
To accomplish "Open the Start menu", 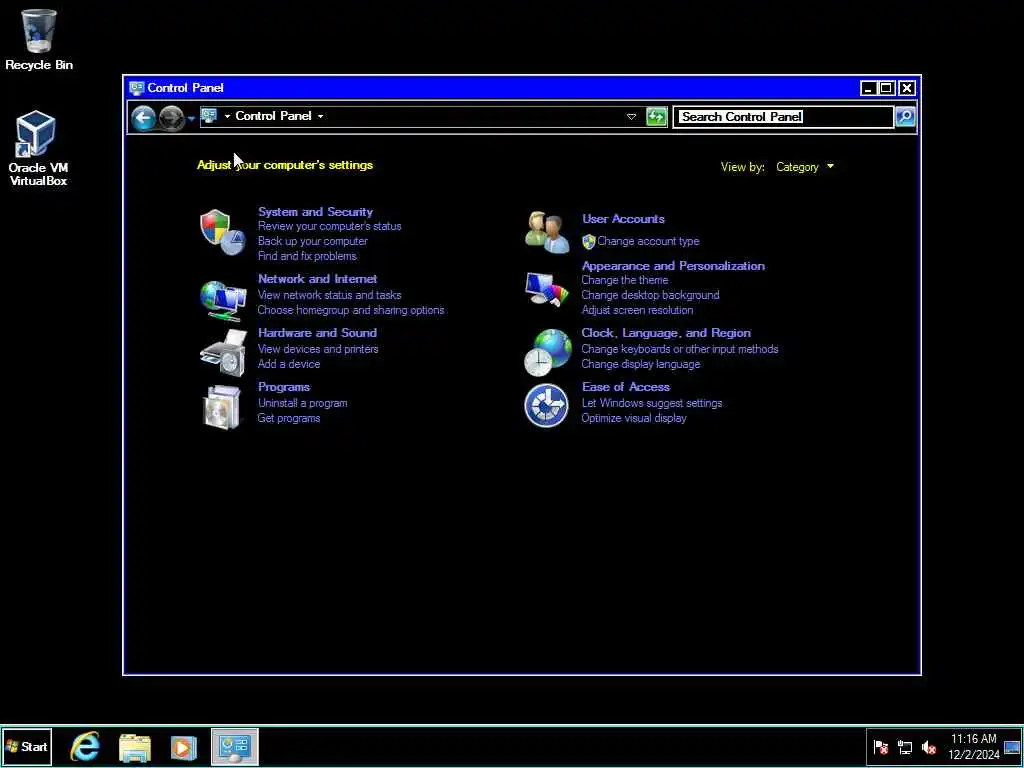I will 27,747.
